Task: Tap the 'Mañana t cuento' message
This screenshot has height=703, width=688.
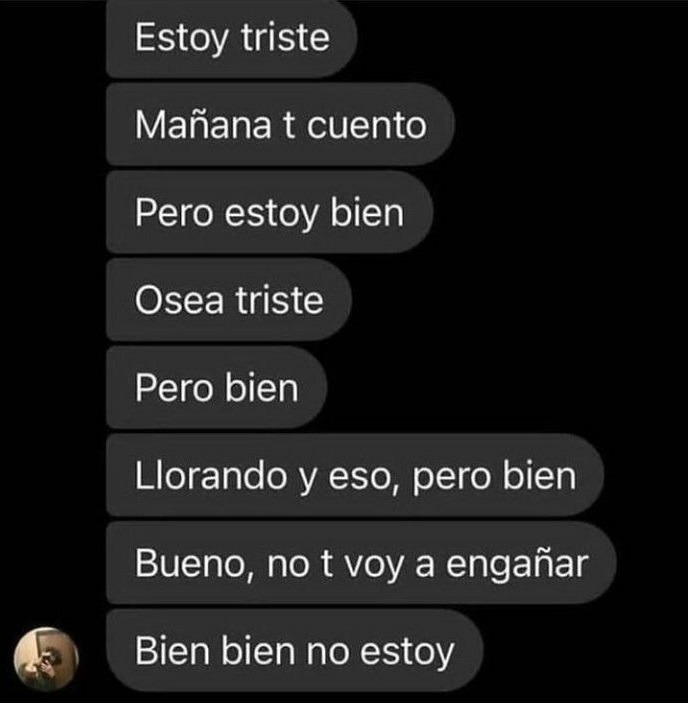Action: coord(281,124)
